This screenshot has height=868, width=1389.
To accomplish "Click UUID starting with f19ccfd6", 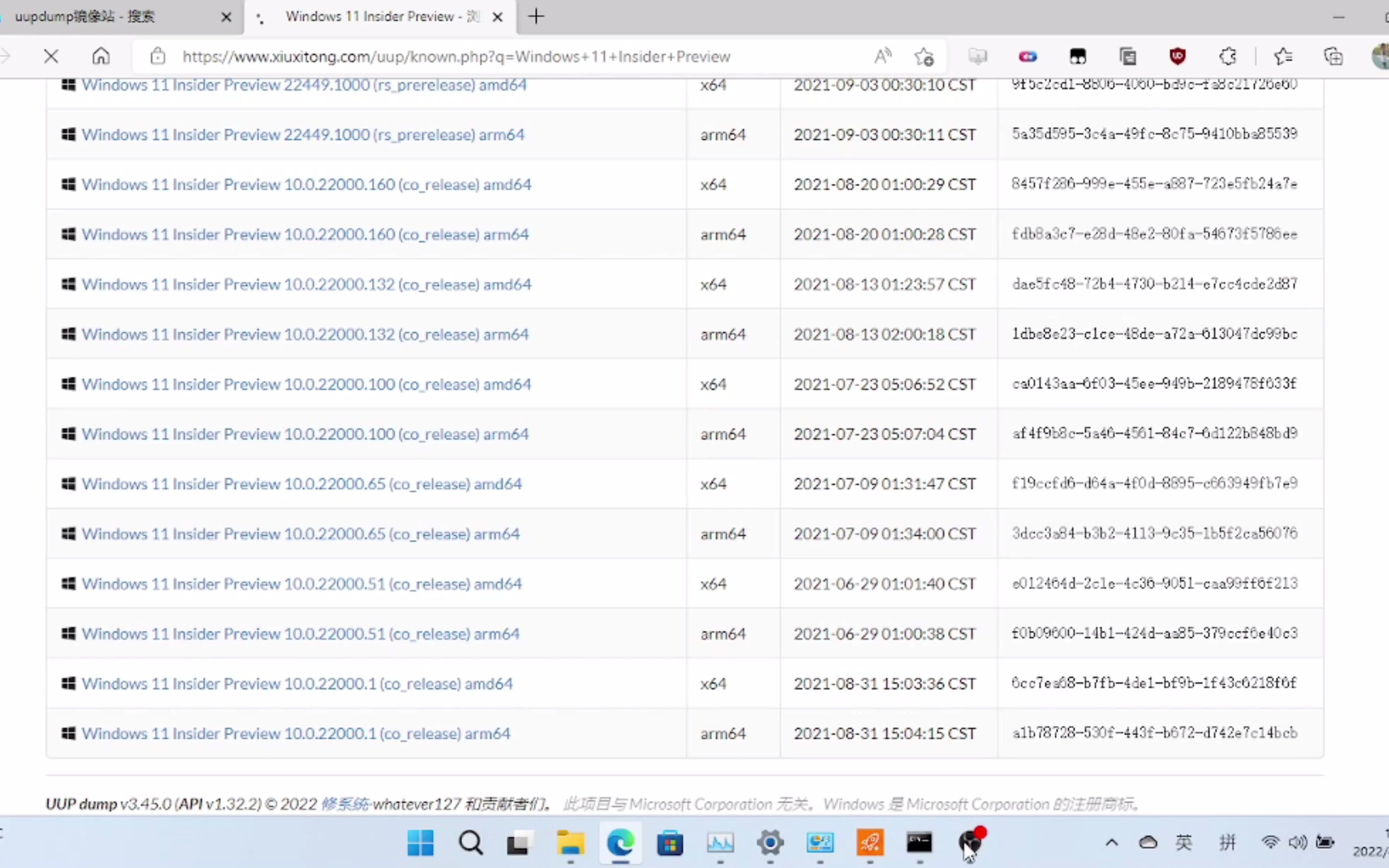I will click(x=1154, y=483).
